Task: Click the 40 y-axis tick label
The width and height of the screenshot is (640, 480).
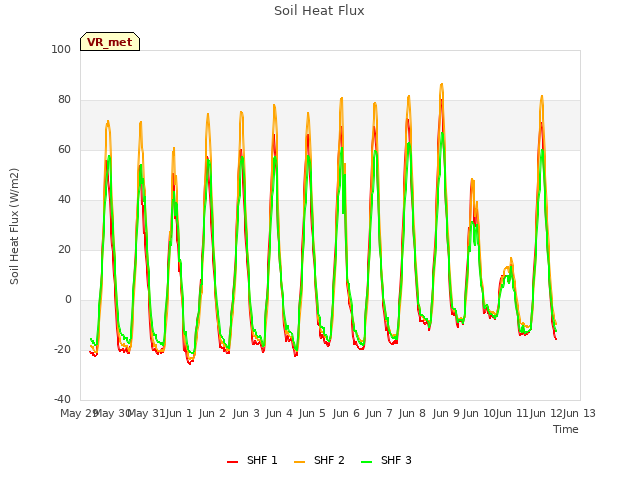Action: 64,200
